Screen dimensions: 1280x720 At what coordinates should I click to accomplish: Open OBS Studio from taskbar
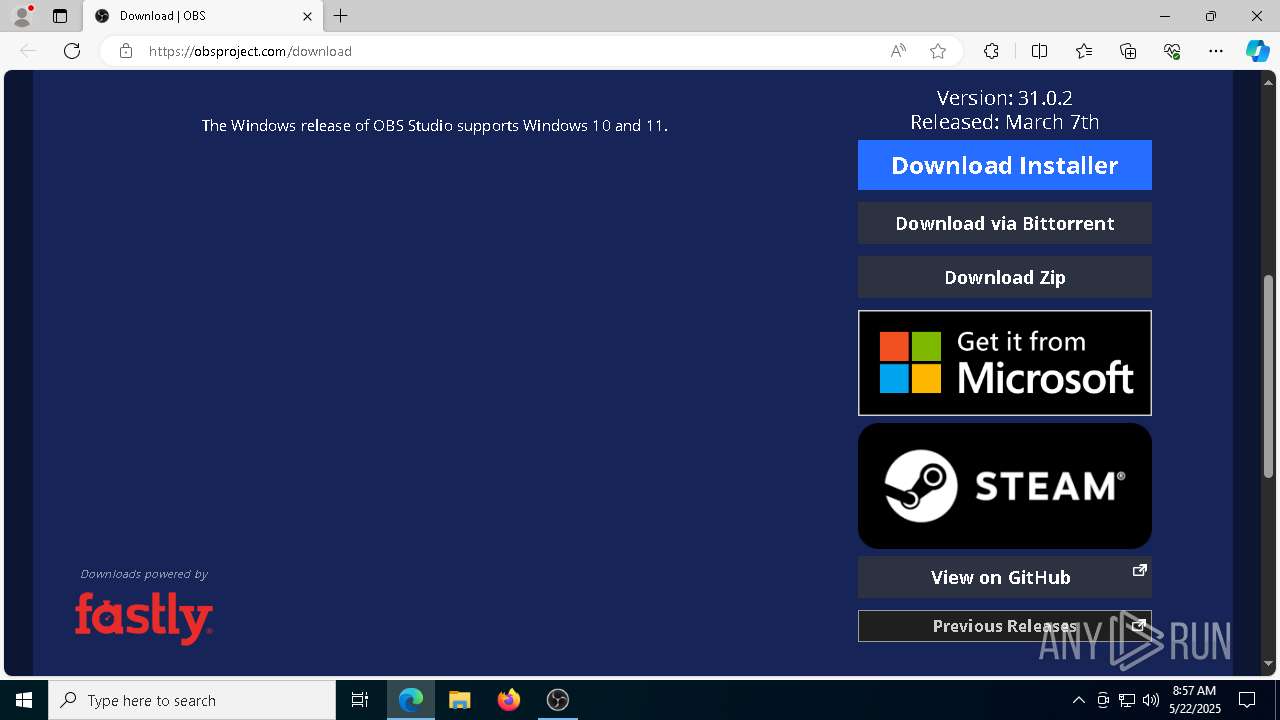(x=558, y=700)
